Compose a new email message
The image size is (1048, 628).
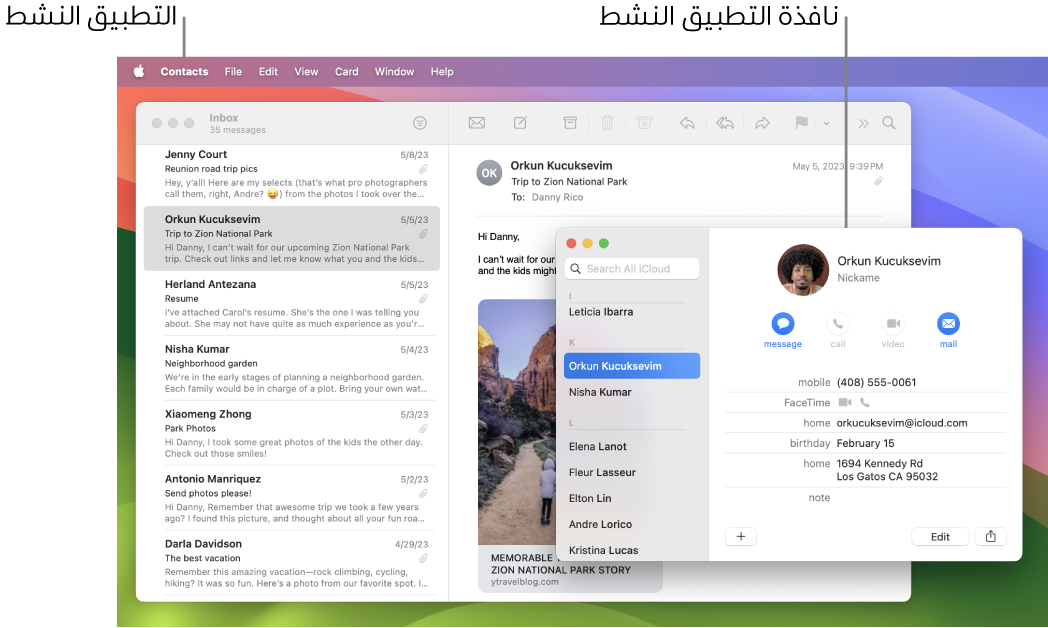(519, 122)
